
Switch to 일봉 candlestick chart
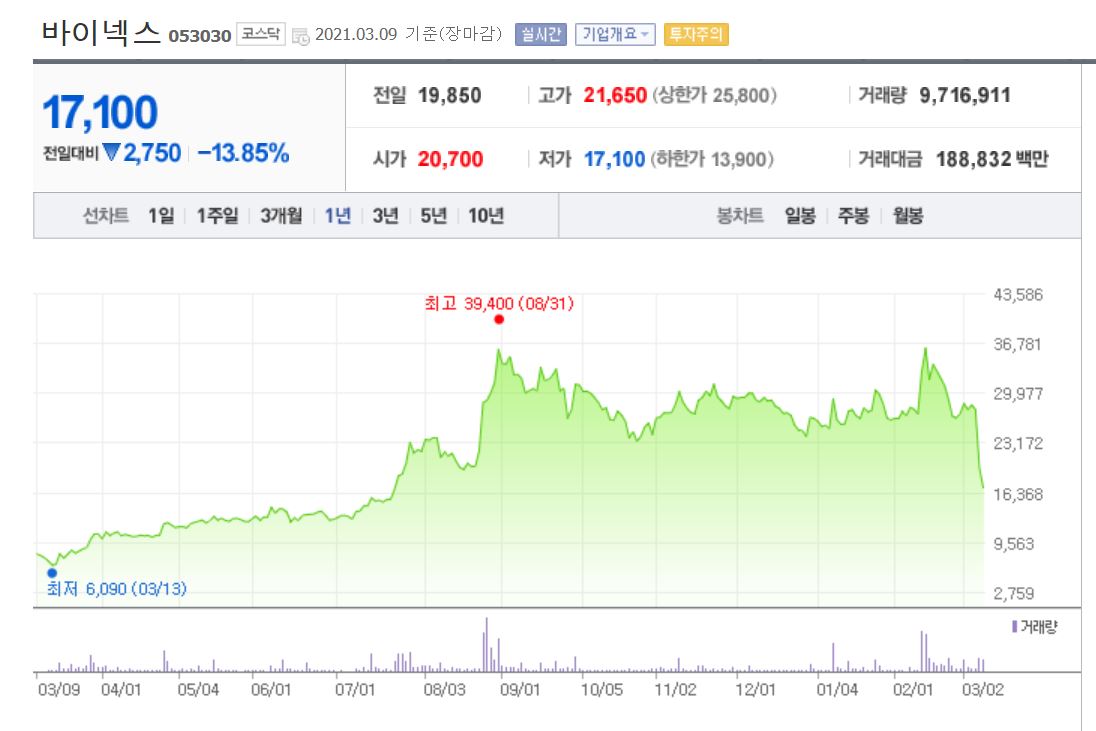(800, 216)
